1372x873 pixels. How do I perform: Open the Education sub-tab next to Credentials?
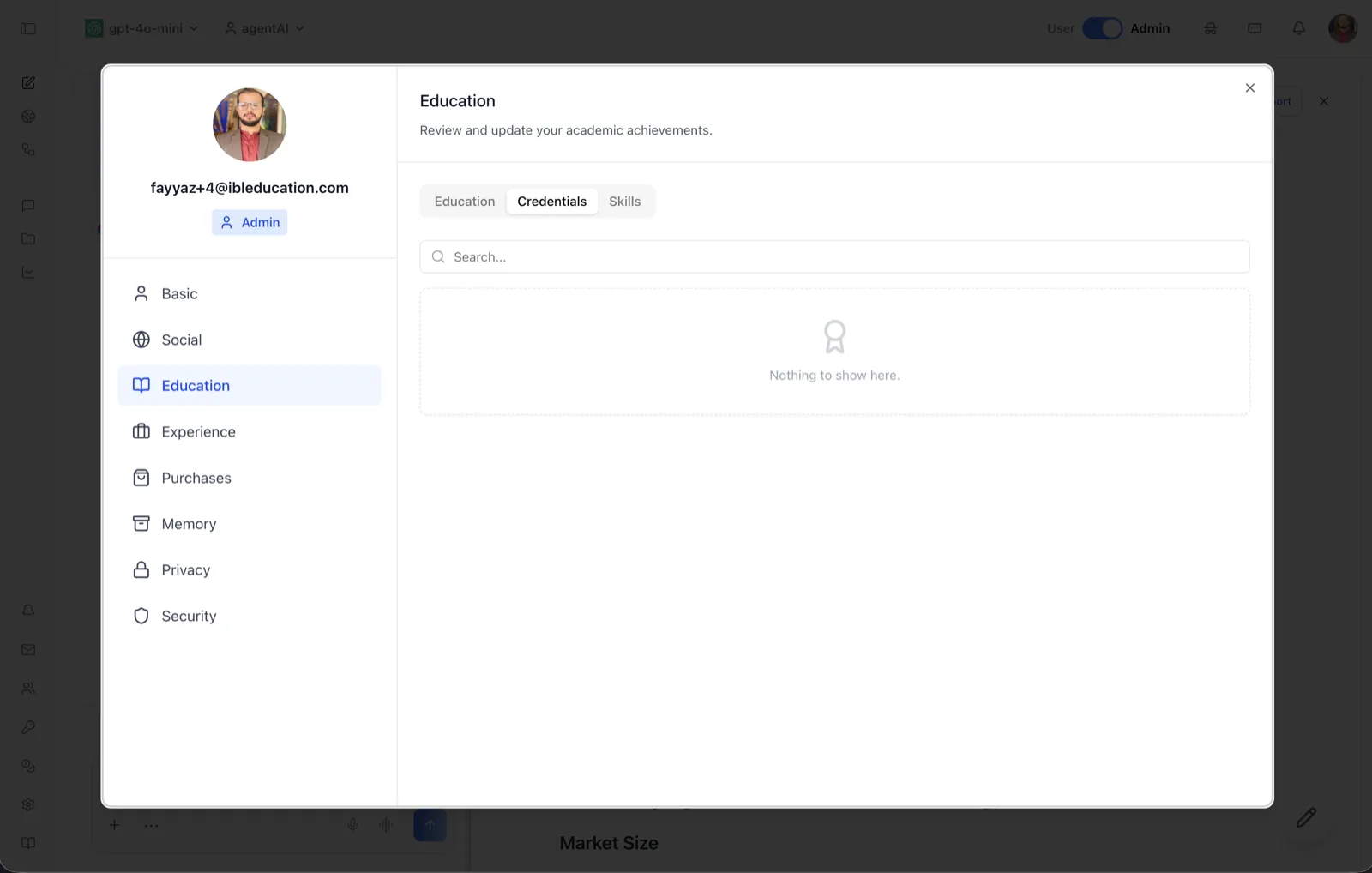click(464, 202)
